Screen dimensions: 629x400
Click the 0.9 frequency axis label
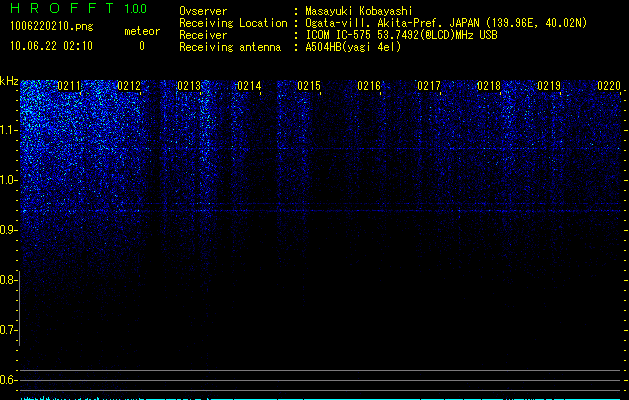tap(9, 230)
